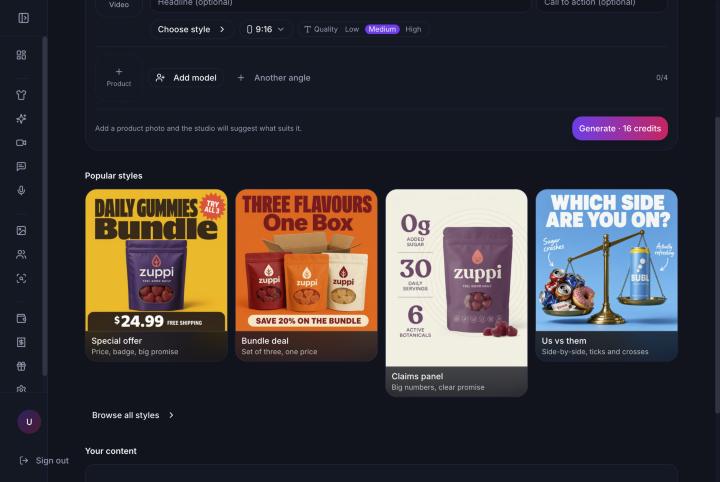This screenshot has width=720, height=482.
Task: Click the Add model button
Action: point(186,78)
